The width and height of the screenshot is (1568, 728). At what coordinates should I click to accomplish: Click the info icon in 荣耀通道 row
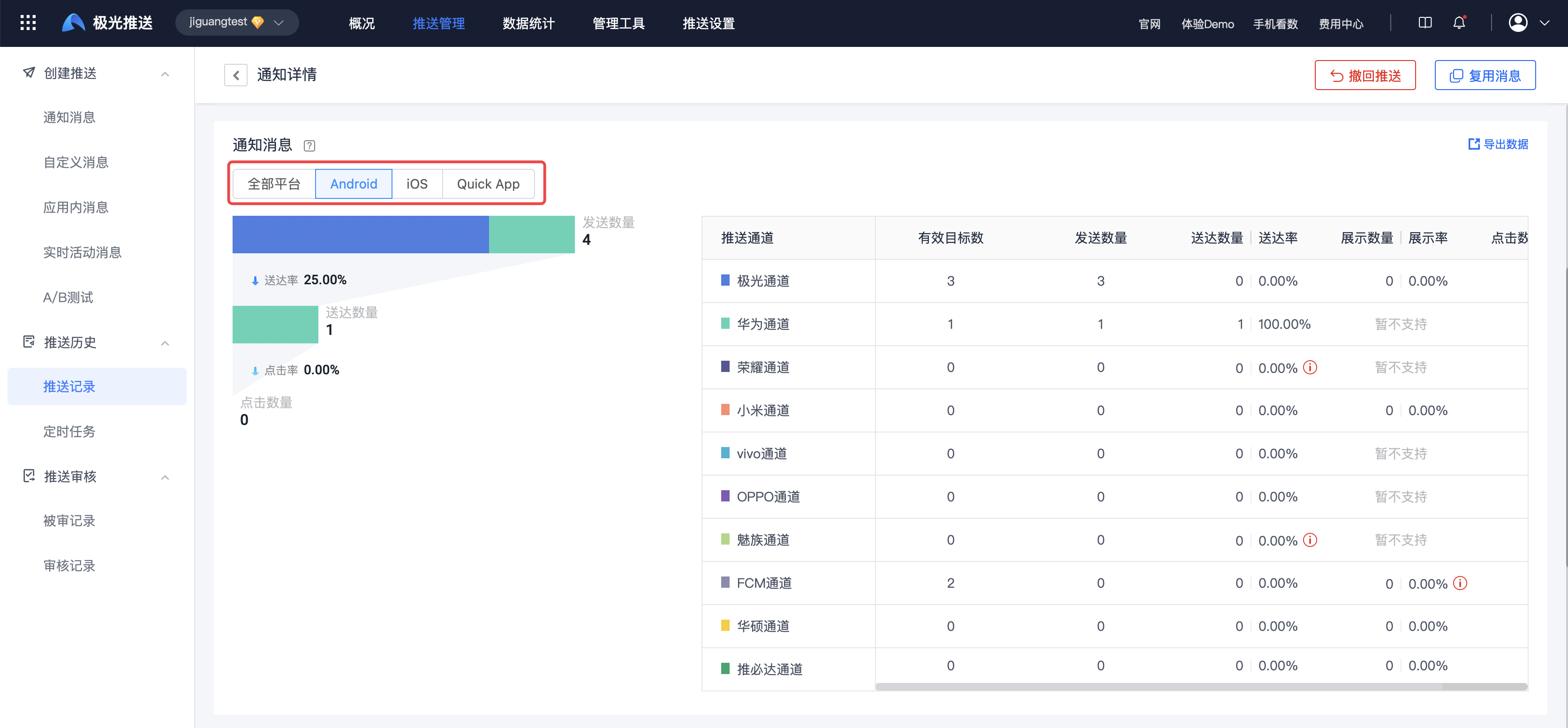[x=1310, y=367]
